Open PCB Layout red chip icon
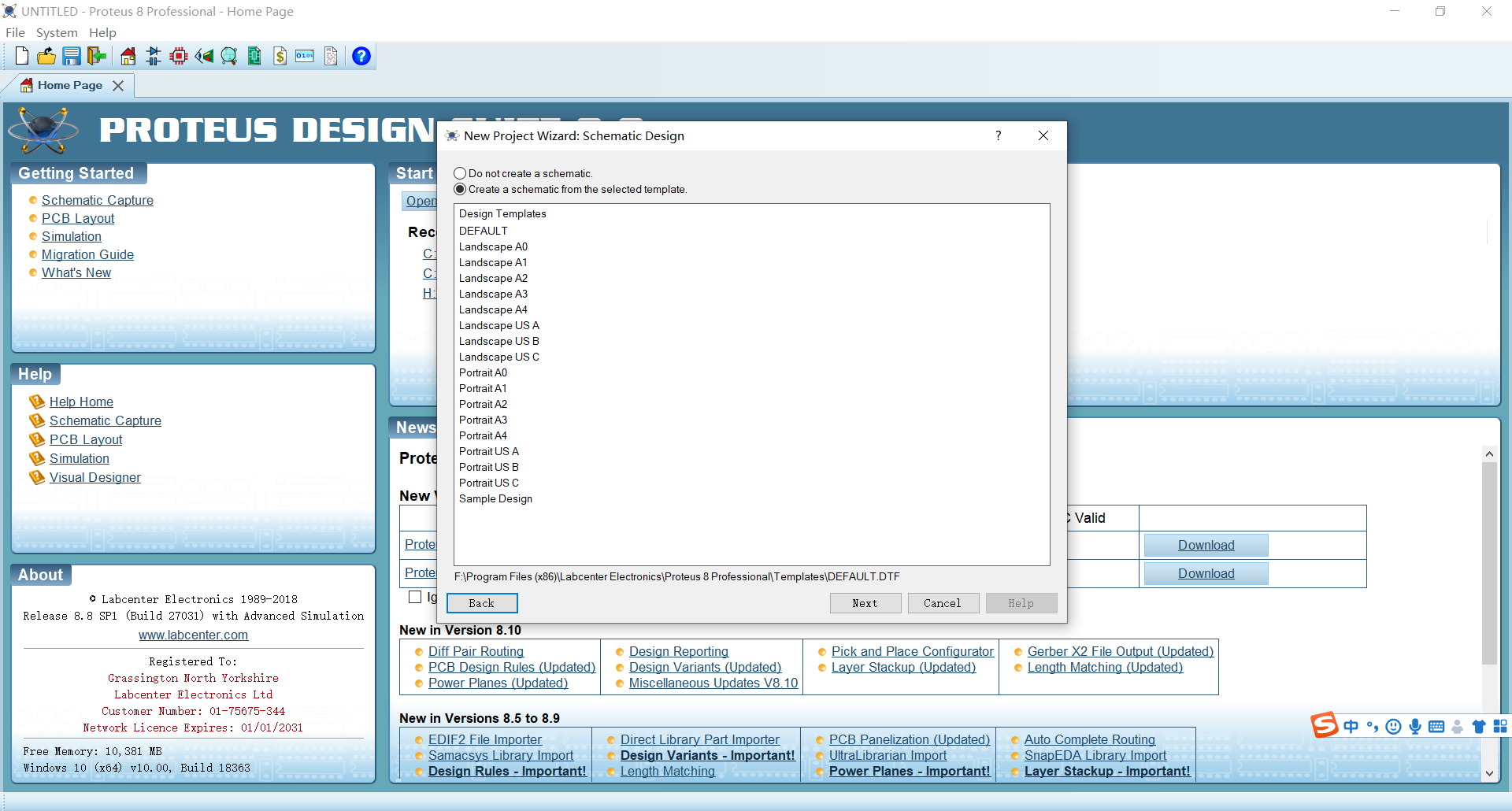Viewport: 1512px width, 811px height. 179,56
